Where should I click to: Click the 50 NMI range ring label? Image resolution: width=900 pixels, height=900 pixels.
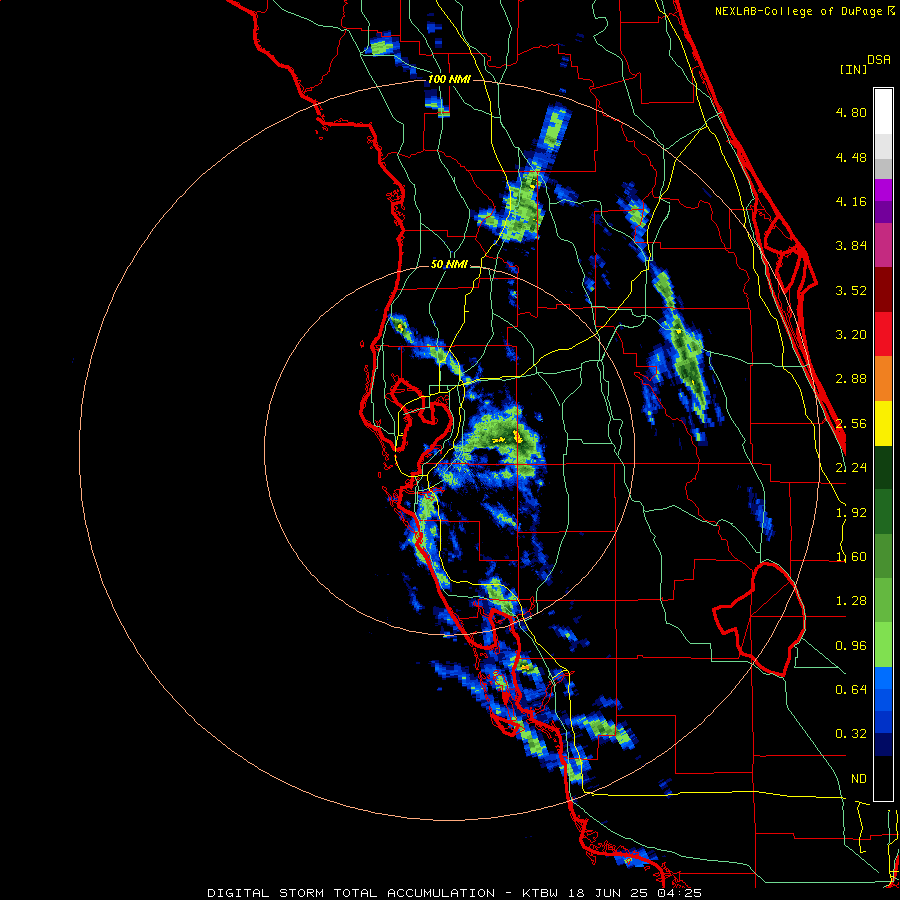pos(449,265)
